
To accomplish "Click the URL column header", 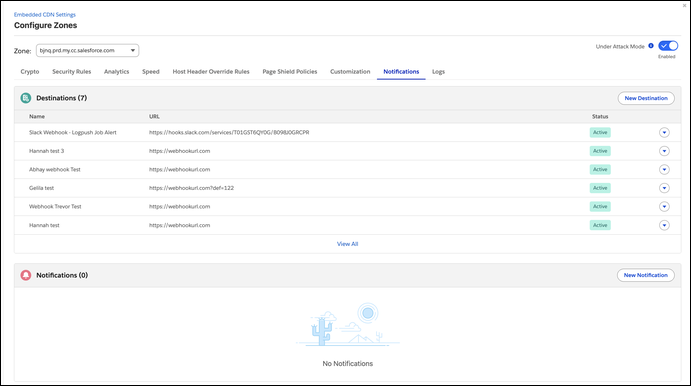I will (154, 116).
